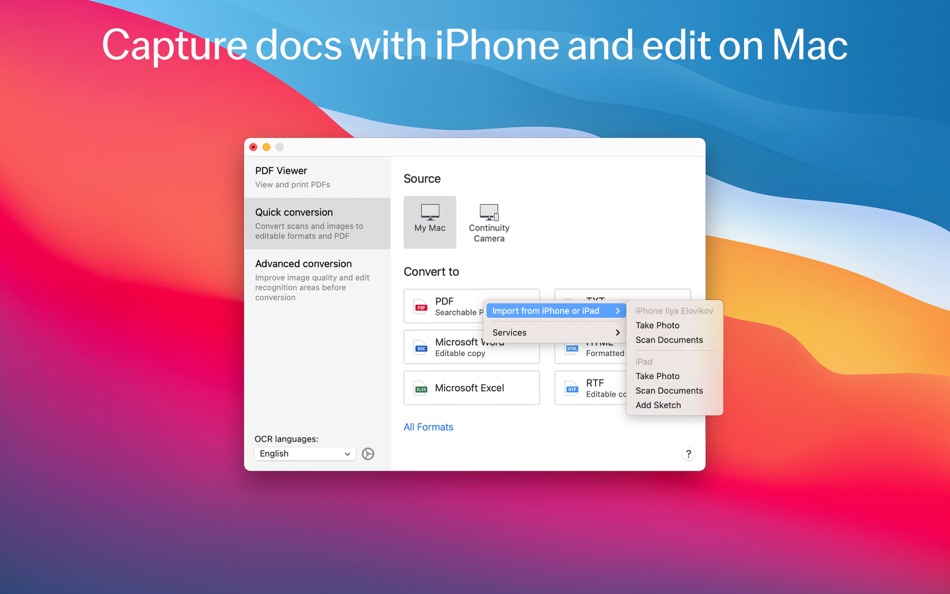Switch to Advanced conversion section
Viewport: 950px width, 594px height.
[x=317, y=280]
